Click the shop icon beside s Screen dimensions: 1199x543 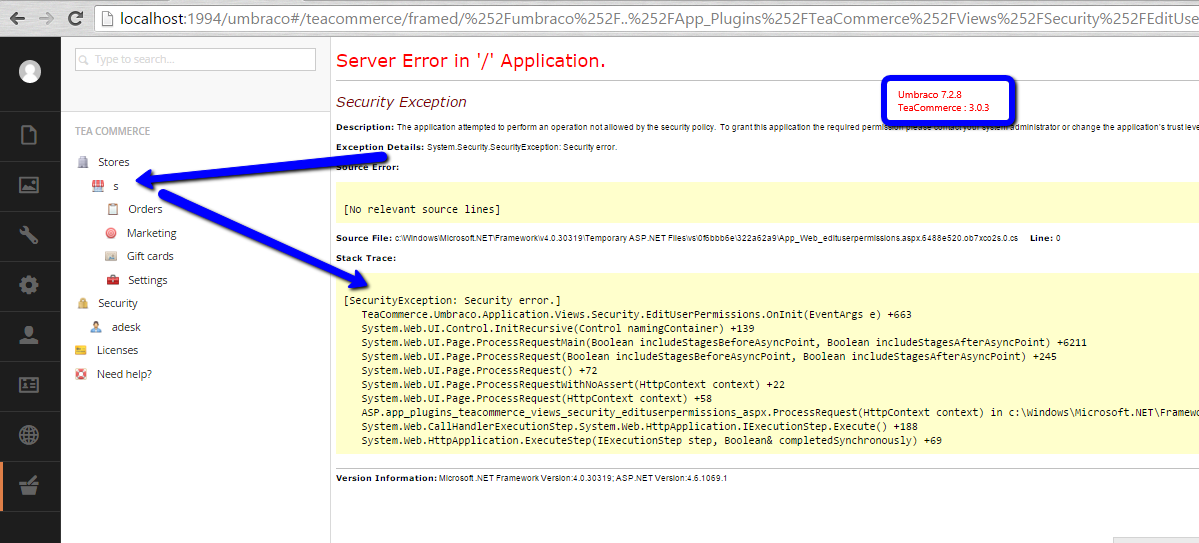97,186
